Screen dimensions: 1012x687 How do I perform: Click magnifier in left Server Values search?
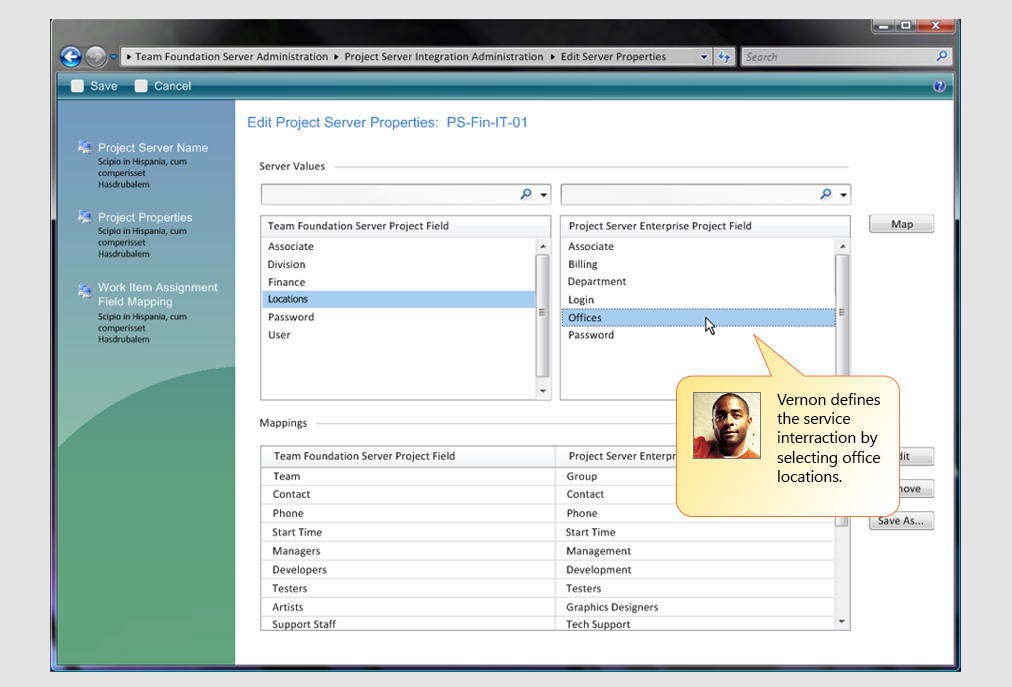(x=526, y=194)
